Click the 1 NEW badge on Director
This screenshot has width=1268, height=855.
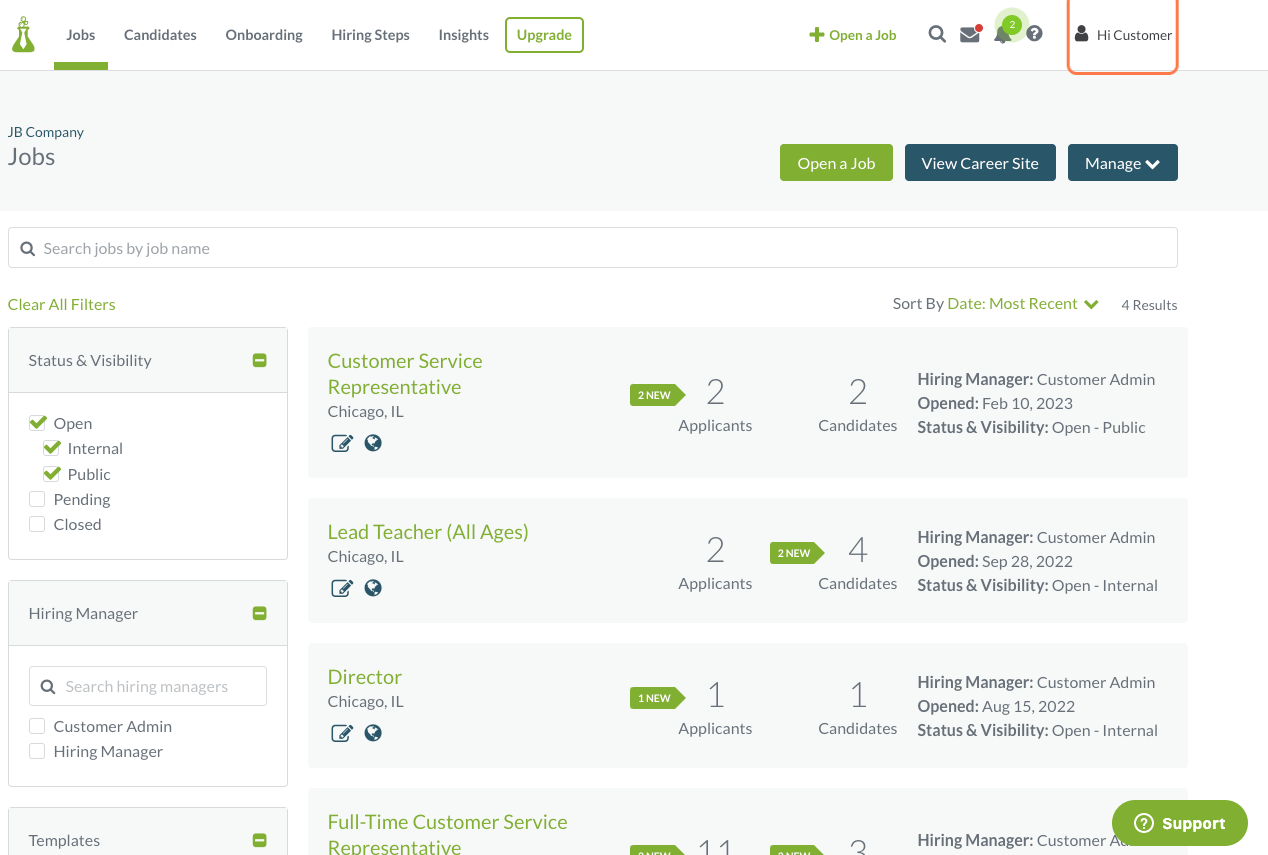click(x=657, y=698)
